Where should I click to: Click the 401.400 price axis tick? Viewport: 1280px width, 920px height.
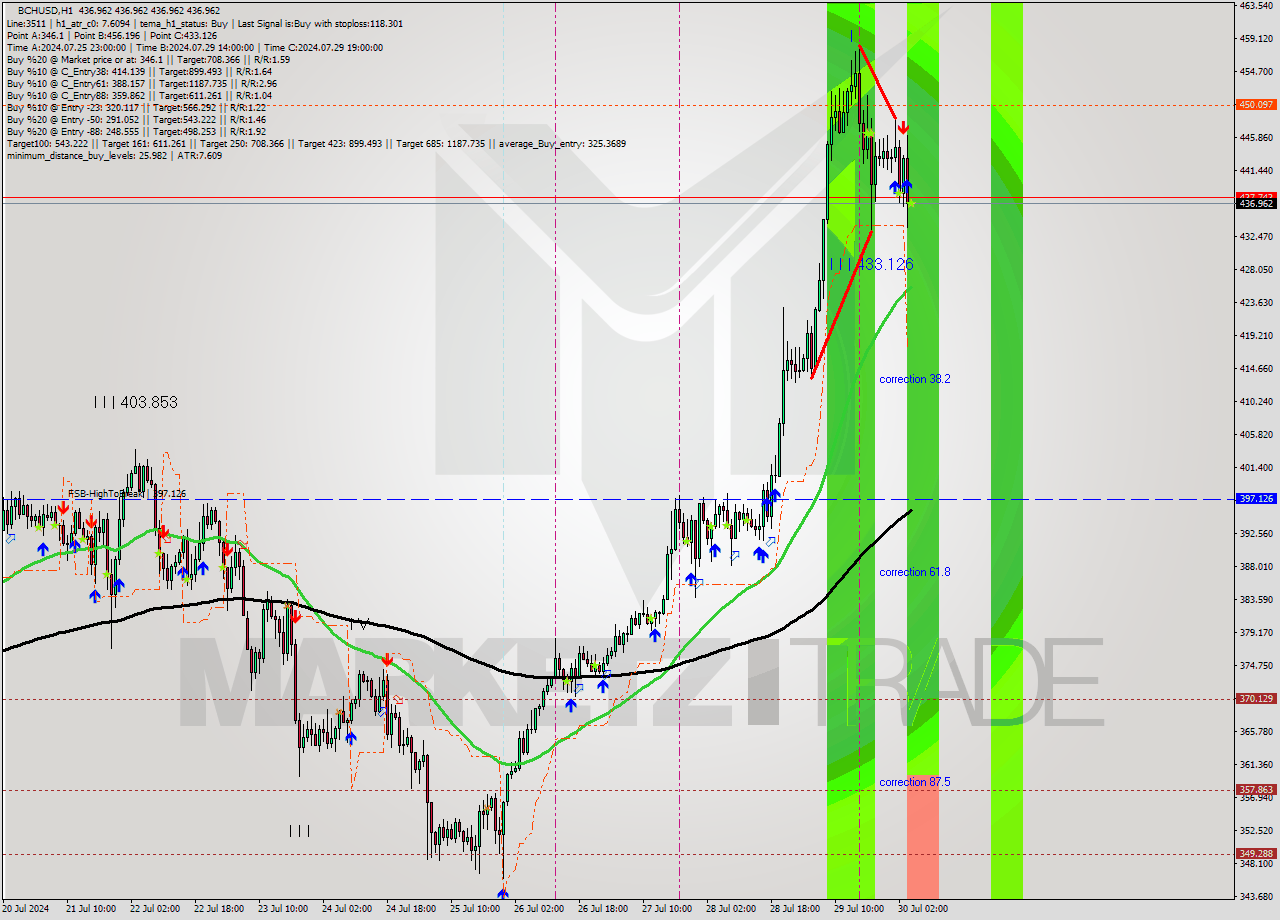click(1255, 467)
